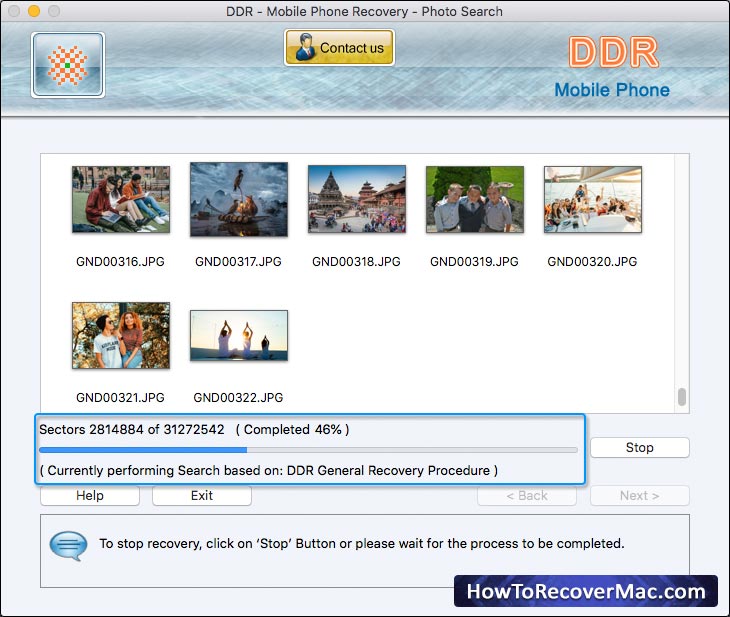This screenshot has width=730, height=617.
Task: Click the Completed 46% status text
Action: (x=292, y=429)
